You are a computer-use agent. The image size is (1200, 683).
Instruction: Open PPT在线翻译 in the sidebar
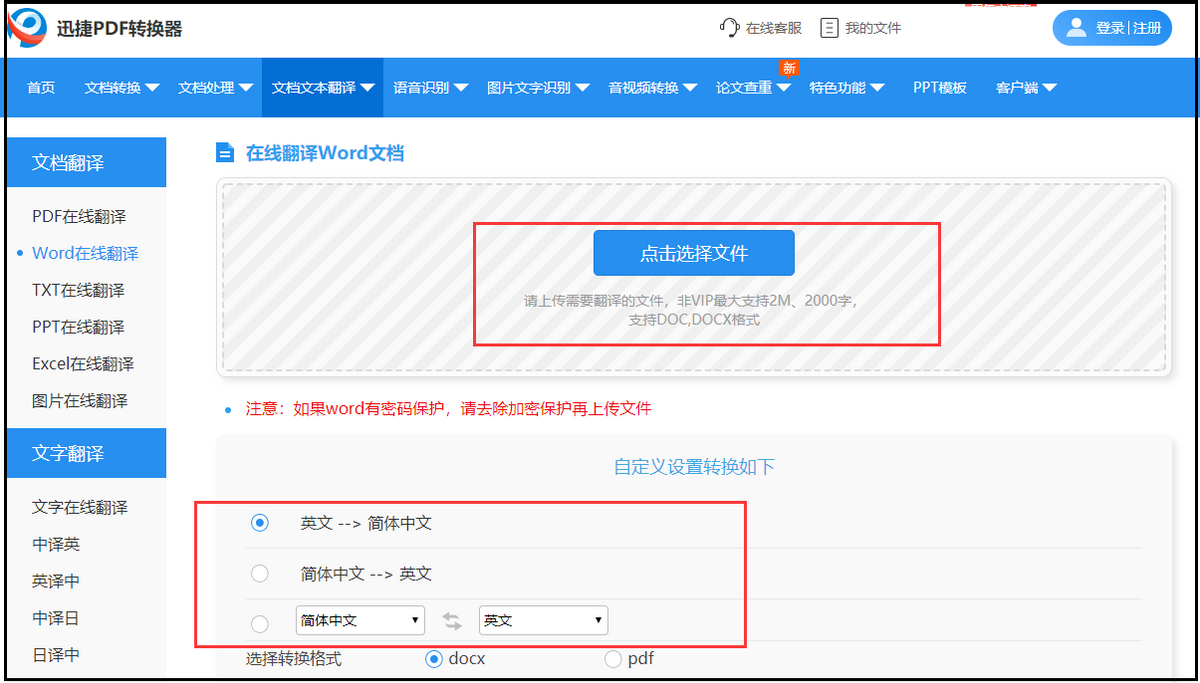point(78,328)
